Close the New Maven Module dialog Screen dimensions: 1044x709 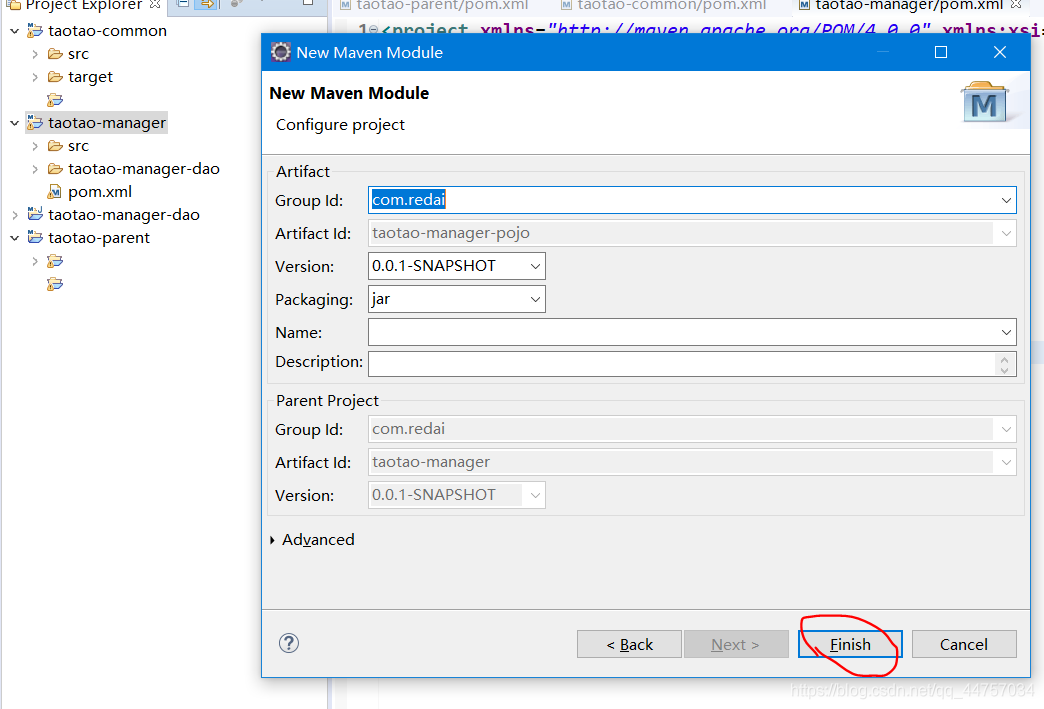pos(999,52)
